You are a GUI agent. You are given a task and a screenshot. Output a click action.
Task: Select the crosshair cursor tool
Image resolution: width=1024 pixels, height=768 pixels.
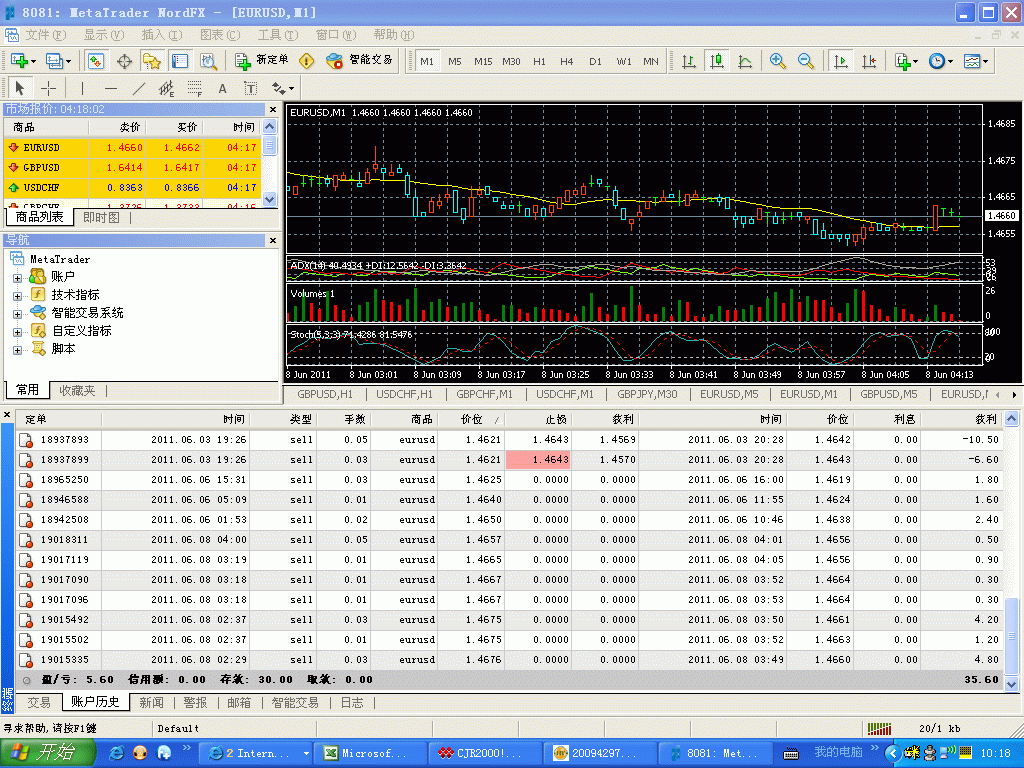click(48, 88)
